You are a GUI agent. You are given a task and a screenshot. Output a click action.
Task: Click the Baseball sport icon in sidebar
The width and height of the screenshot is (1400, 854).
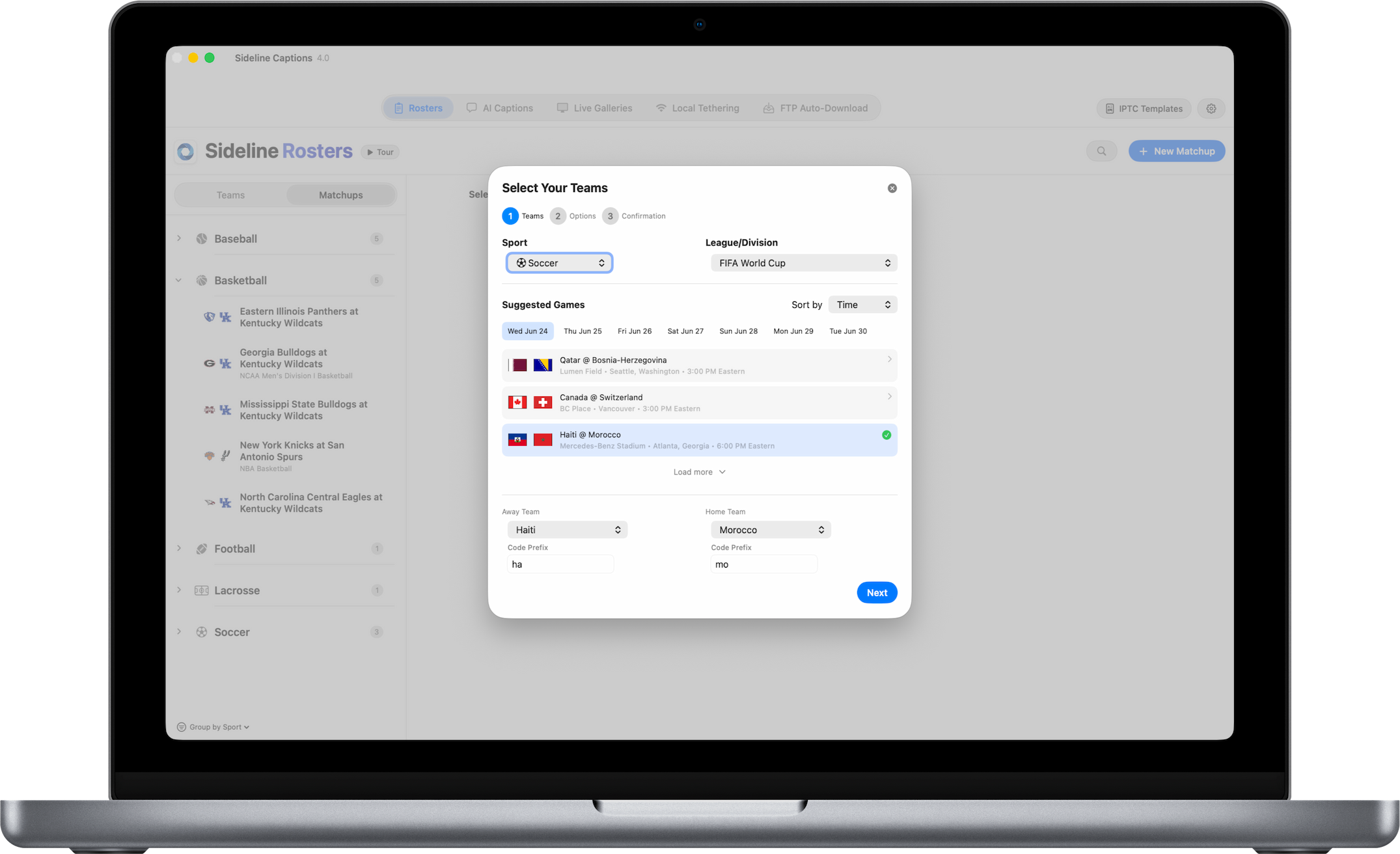pos(202,239)
